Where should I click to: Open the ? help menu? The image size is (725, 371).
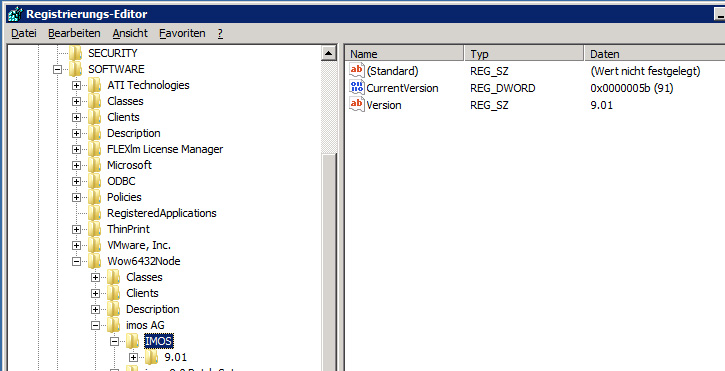pos(220,33)
